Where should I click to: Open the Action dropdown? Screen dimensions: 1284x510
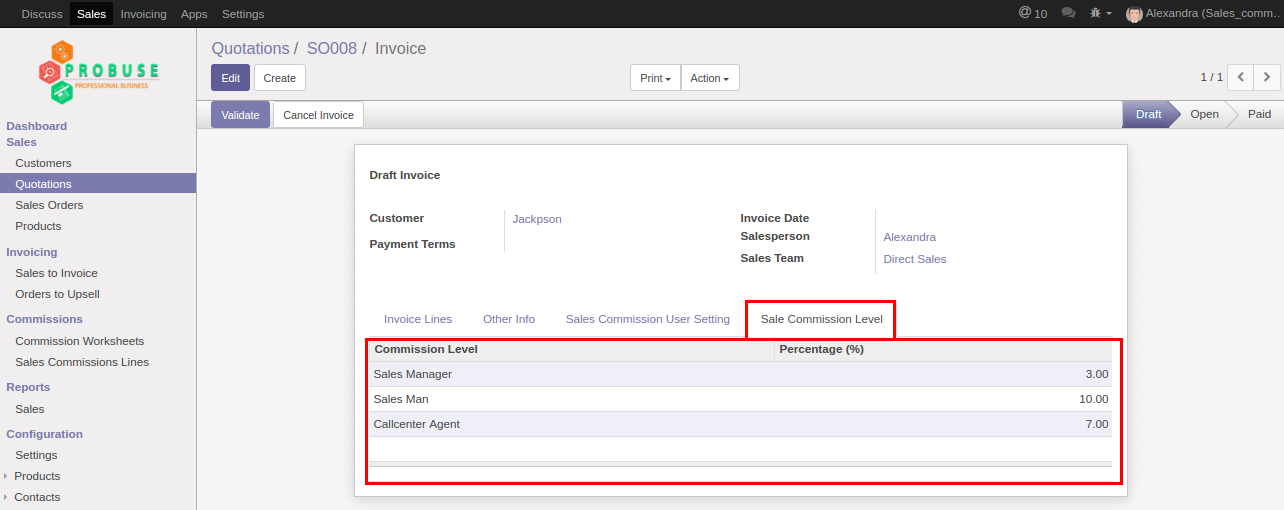pos(709,78)
